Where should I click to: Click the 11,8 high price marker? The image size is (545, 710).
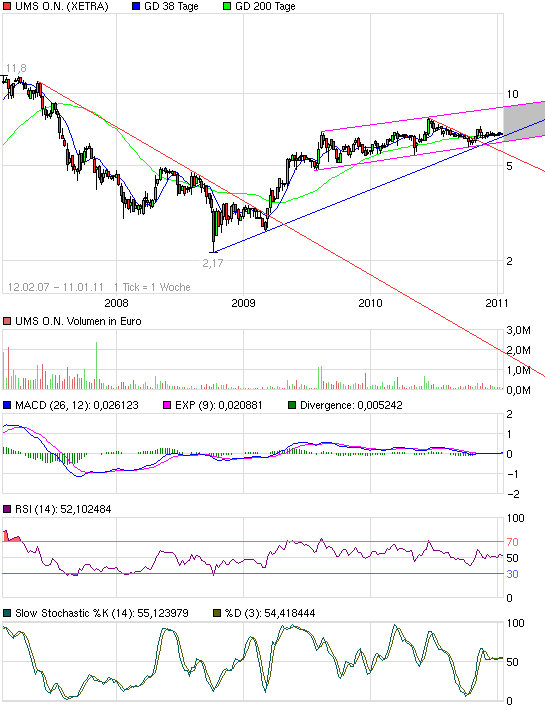16,68
